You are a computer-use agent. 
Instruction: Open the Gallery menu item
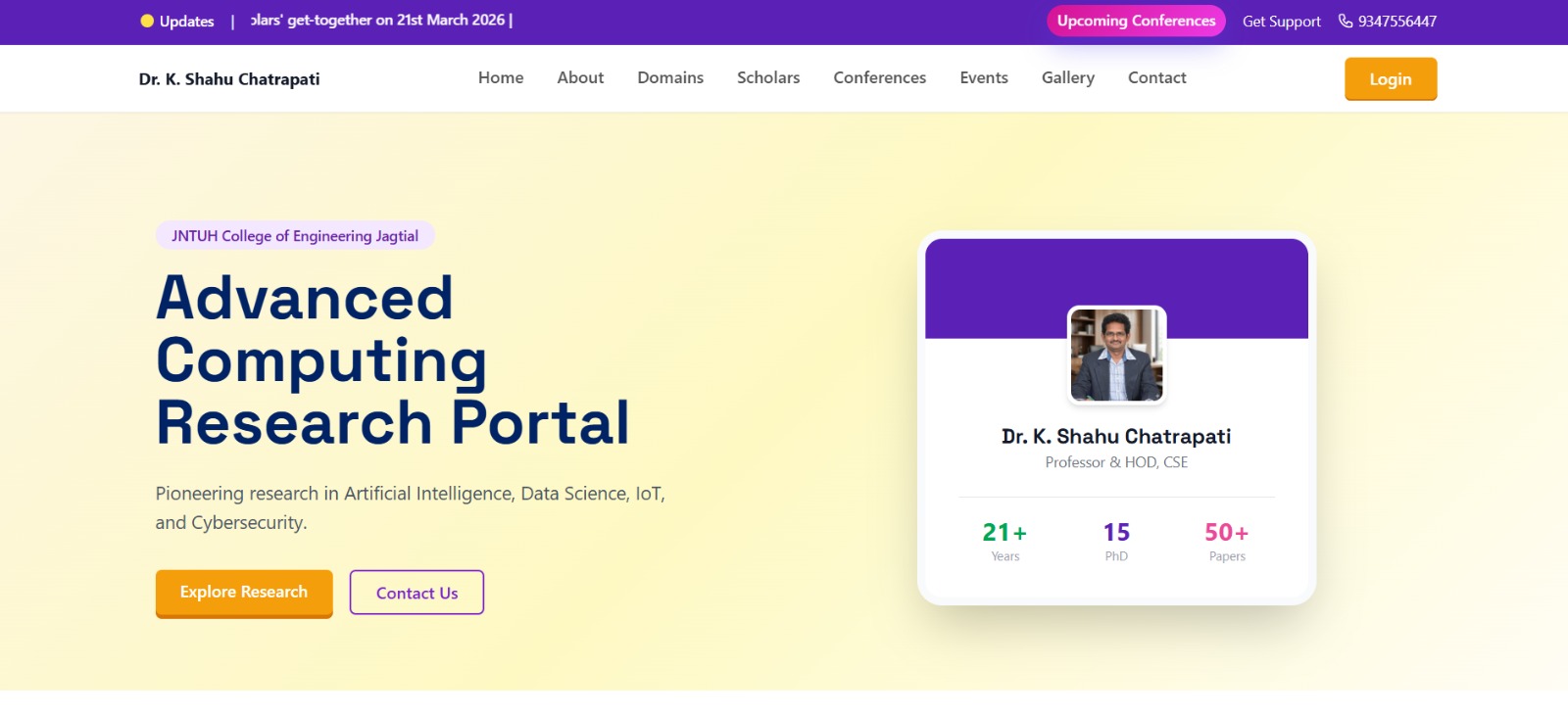click(1068, 77)
